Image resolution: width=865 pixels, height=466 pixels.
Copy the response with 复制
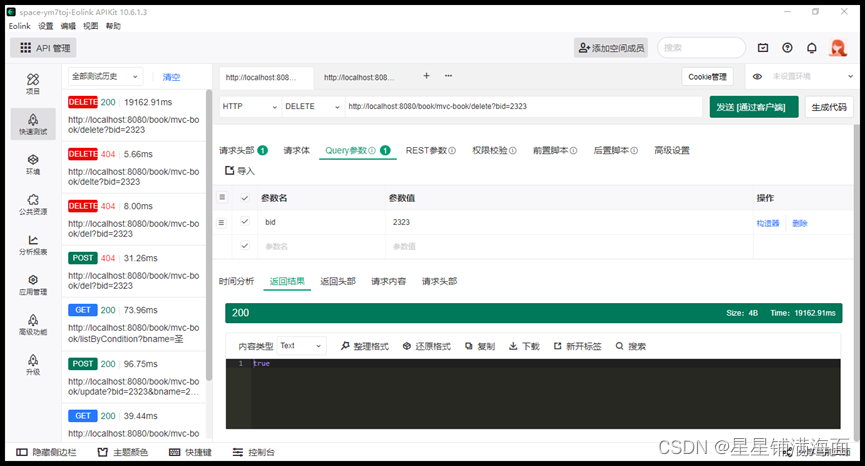pyautogui.click(x=480, y=346)
